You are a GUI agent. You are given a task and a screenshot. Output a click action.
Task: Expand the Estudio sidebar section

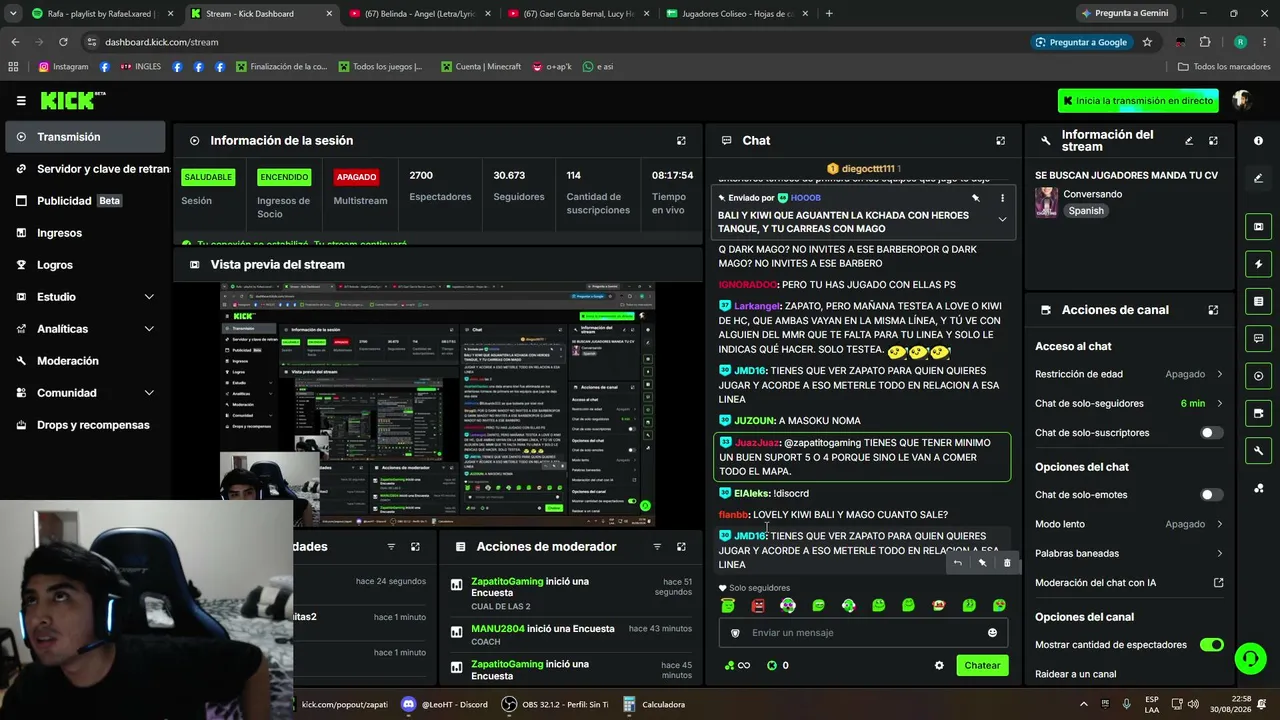(x=85, y=297)
